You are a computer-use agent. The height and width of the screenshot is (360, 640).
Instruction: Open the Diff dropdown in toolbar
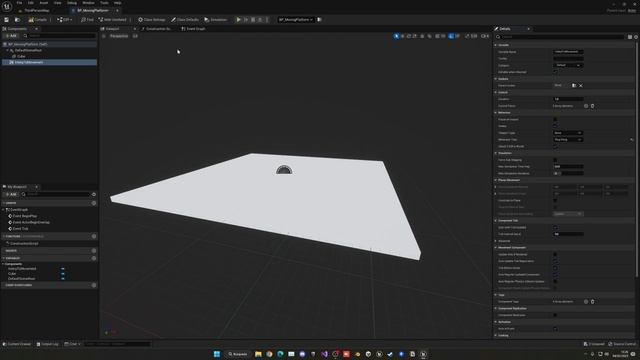64,20
